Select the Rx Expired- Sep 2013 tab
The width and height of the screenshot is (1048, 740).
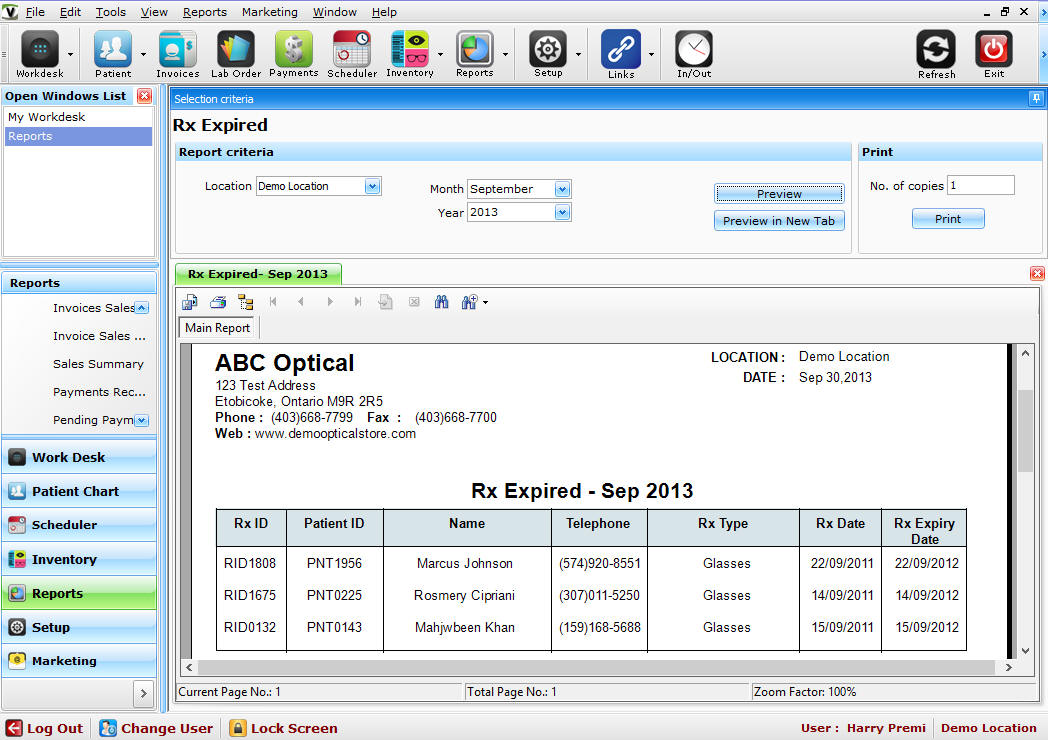point(258,274)
